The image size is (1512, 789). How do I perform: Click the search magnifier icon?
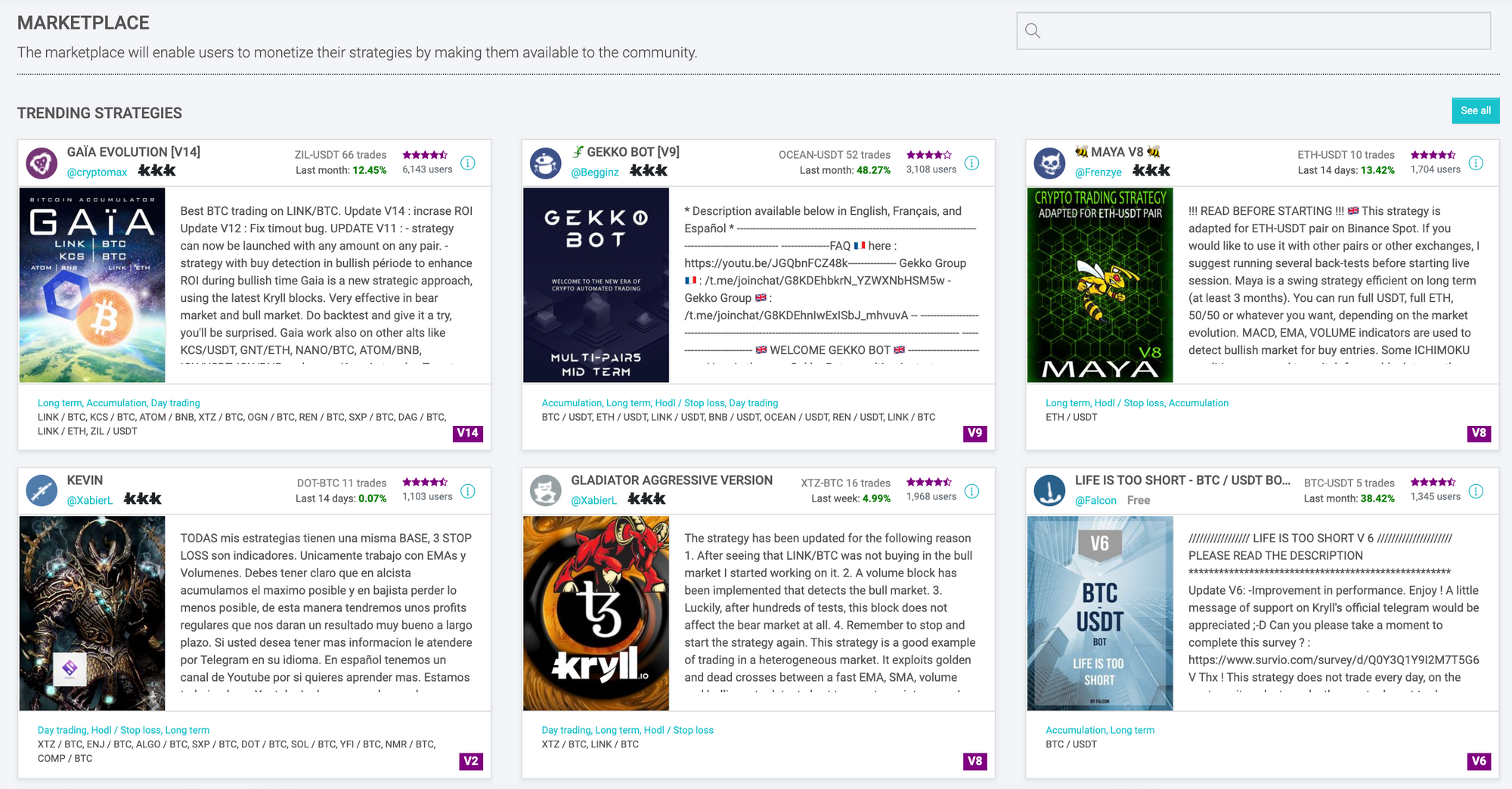point(1033,31)
